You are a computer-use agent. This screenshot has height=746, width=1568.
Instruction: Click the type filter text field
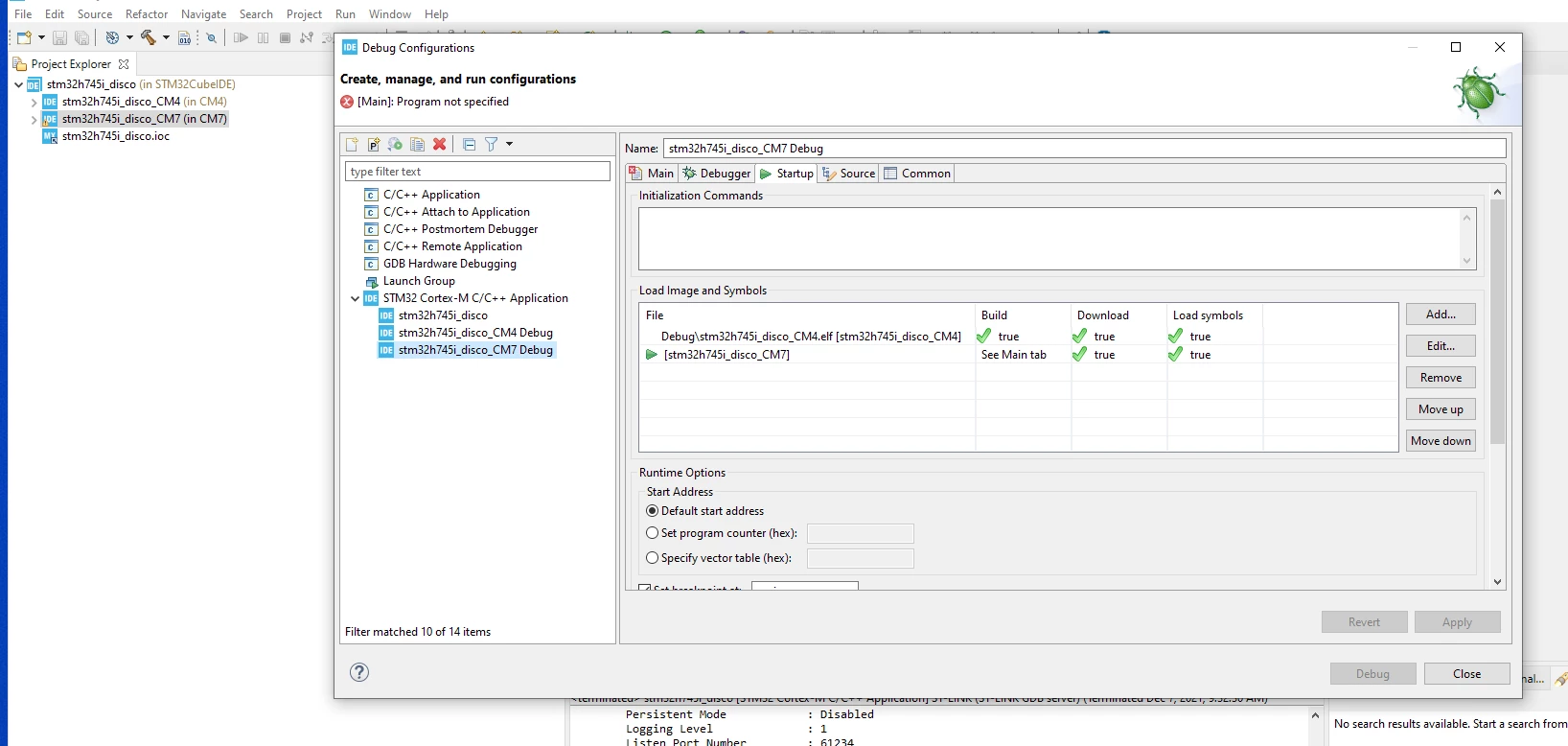click(477, 172)
